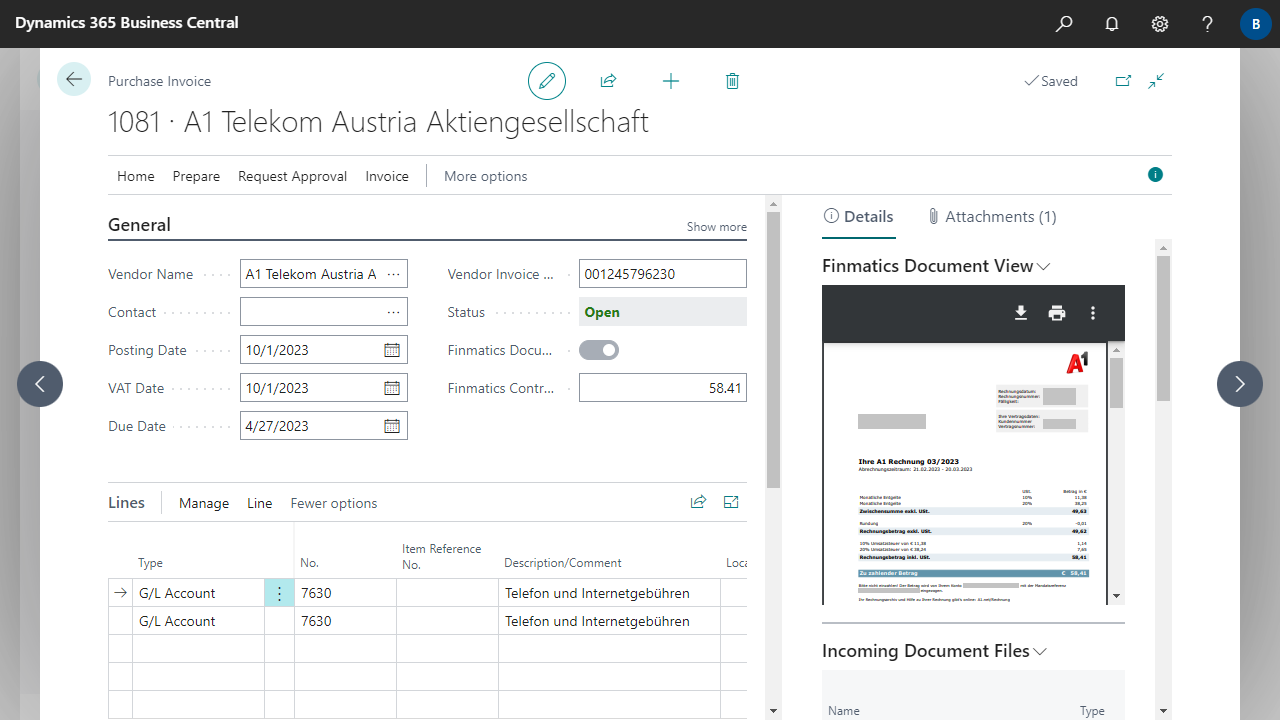Open the help question mark
The width and height of the screenshot is (1280, 720).
pyautogui.click(x=1208, y=24)
